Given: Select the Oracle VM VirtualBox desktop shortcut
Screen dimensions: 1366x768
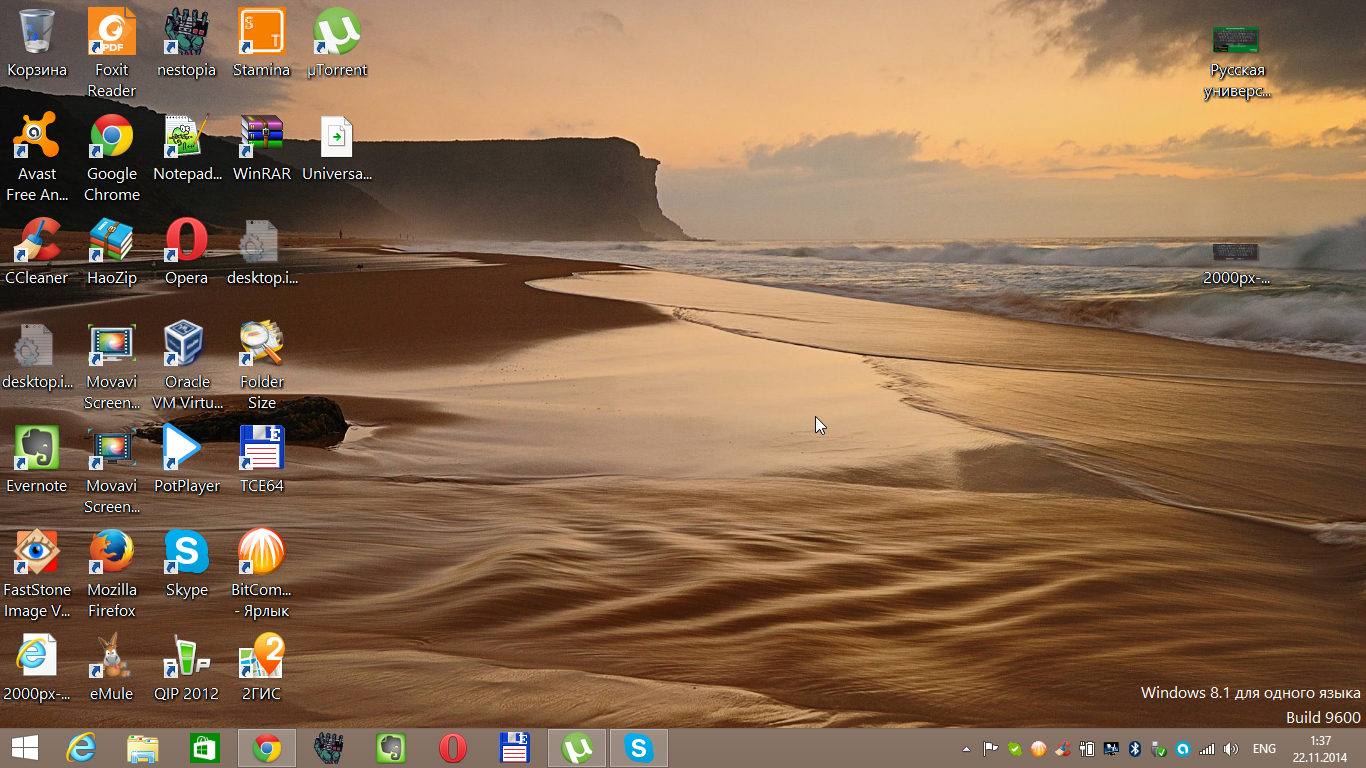Looking at the screenshot, I should (187, 366).
